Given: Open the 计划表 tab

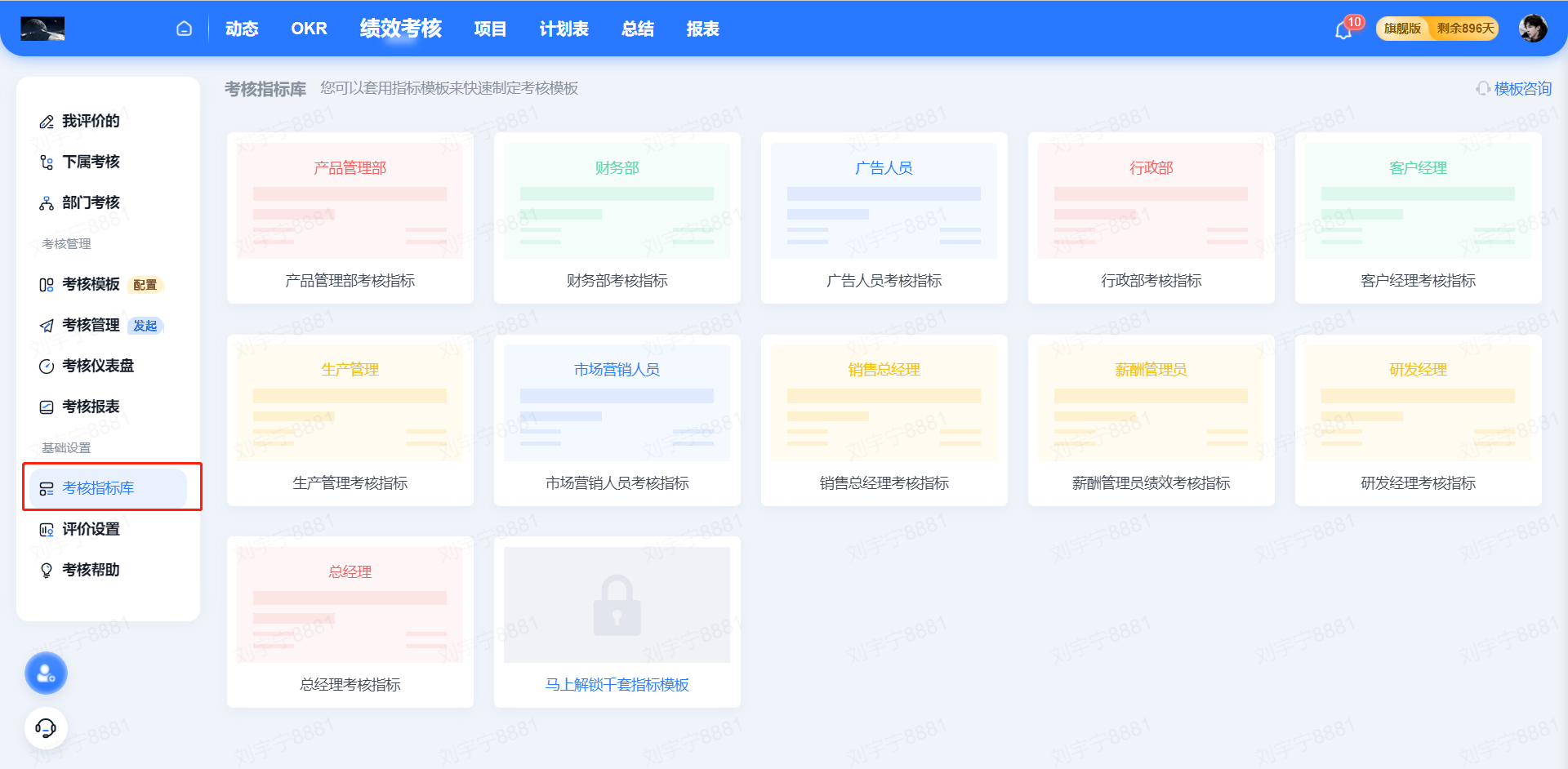Looking at the screenshot, I should tap(563, 29).
